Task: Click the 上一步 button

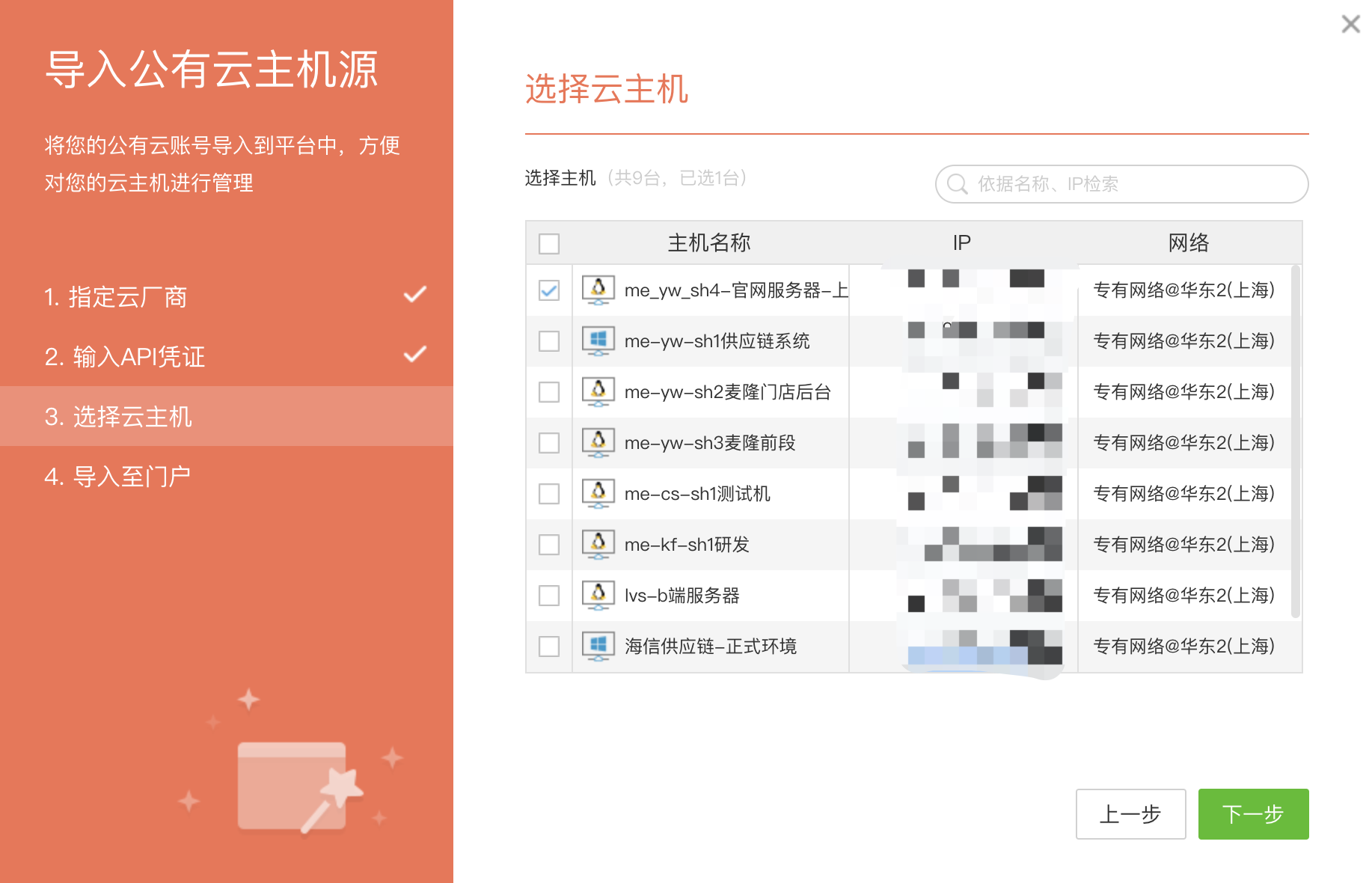Action: click(x=1130, y=814)
